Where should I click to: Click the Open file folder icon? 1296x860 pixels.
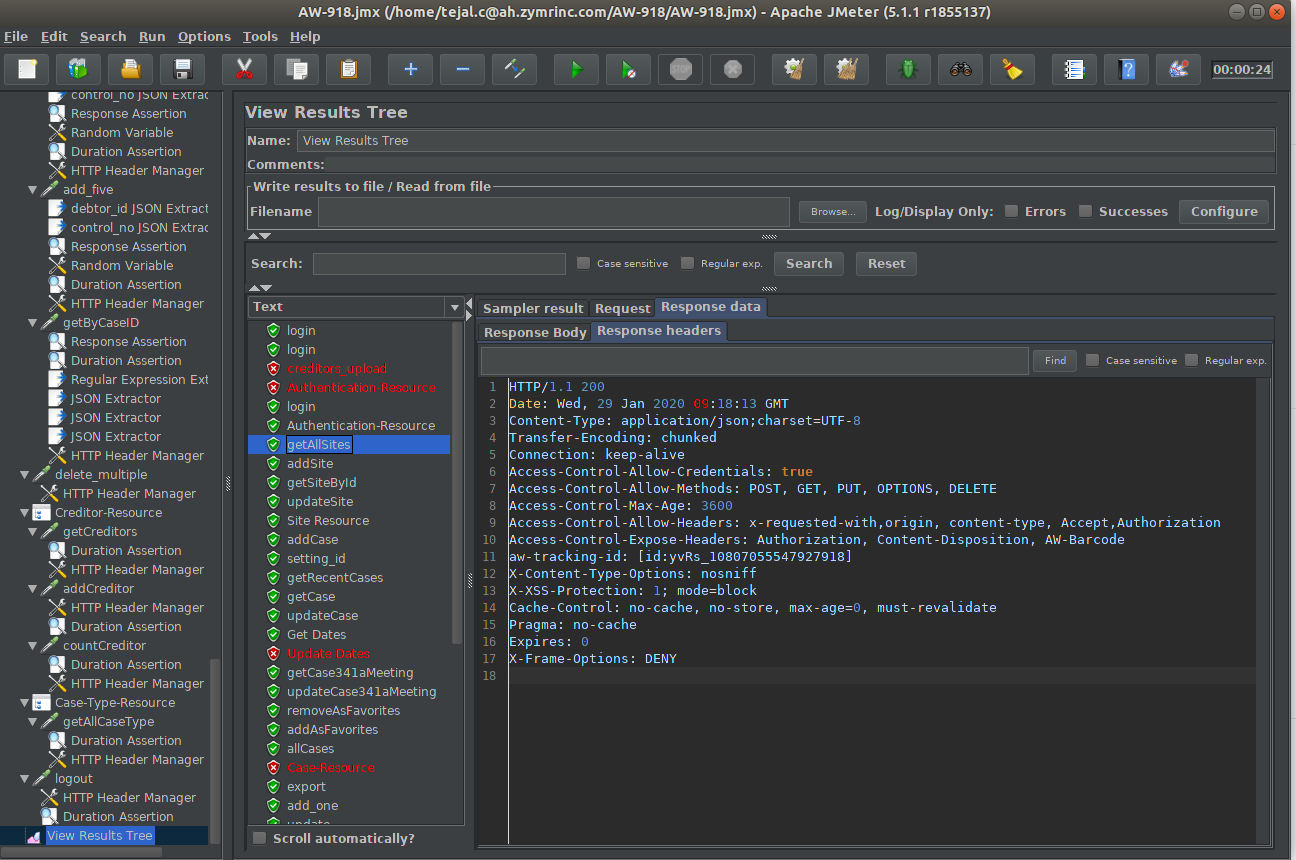(x=131, y=69)
